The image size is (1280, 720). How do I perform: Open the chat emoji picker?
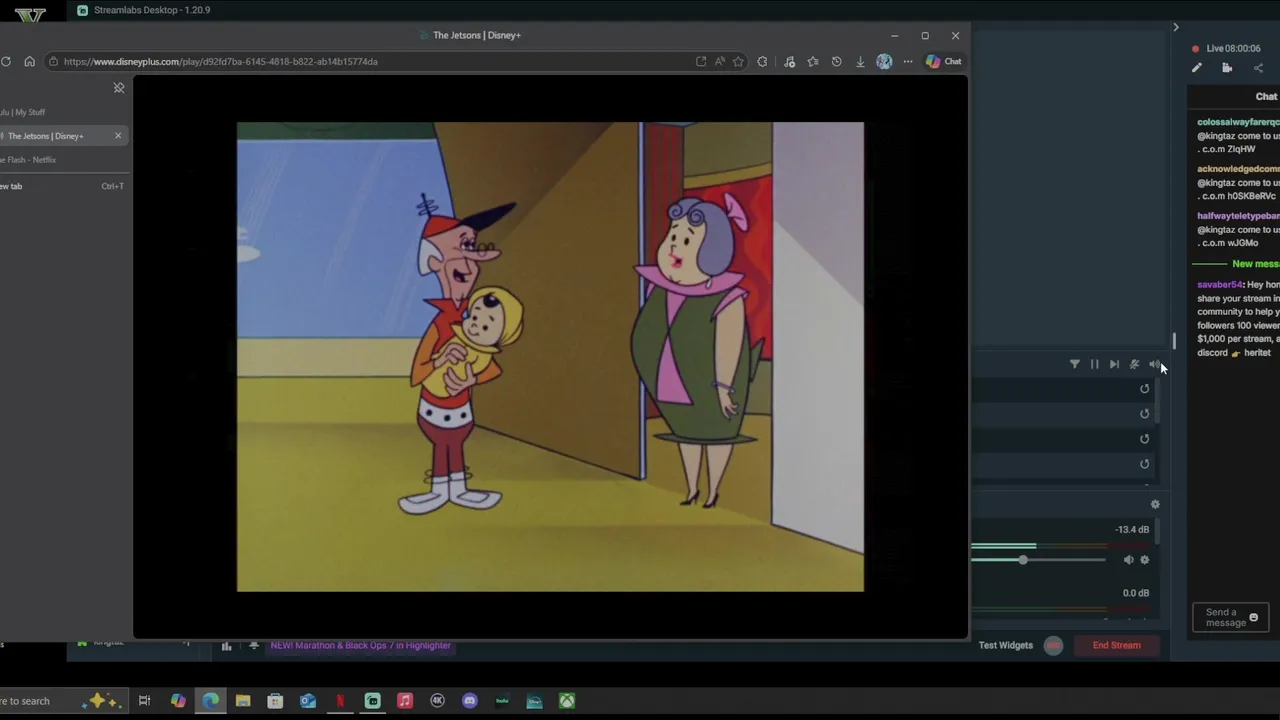(x=1254, y=618)
